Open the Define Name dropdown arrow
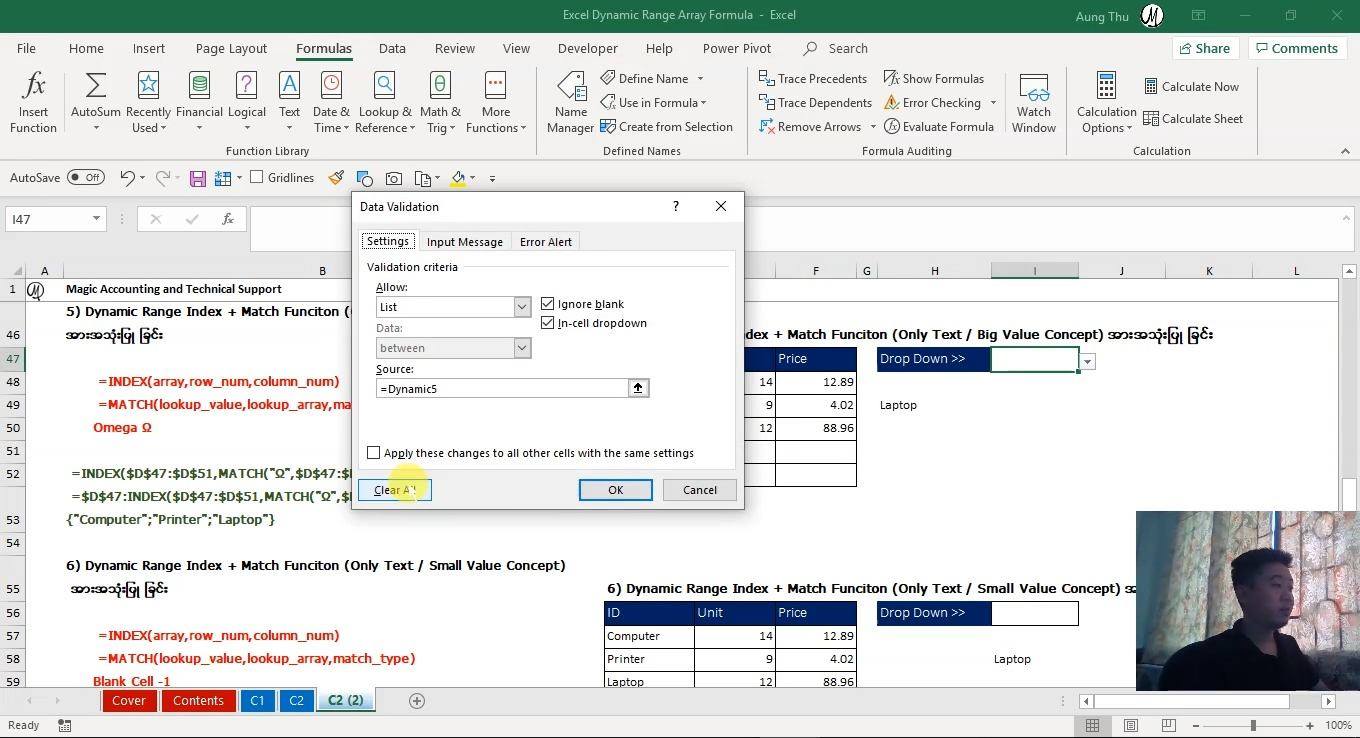This screenshot has width=1360, height=738. point(700,79)
